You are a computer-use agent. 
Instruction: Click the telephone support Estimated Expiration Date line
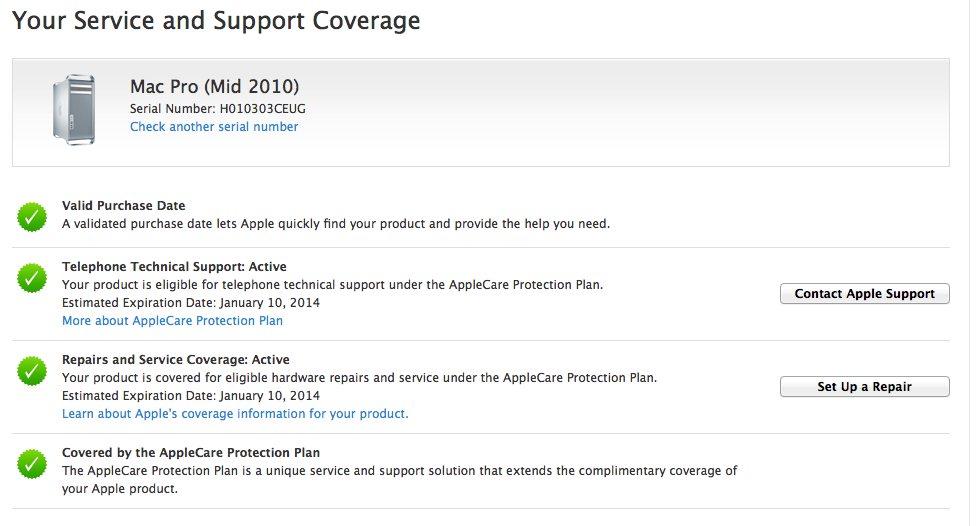click(x=191, y=303)
